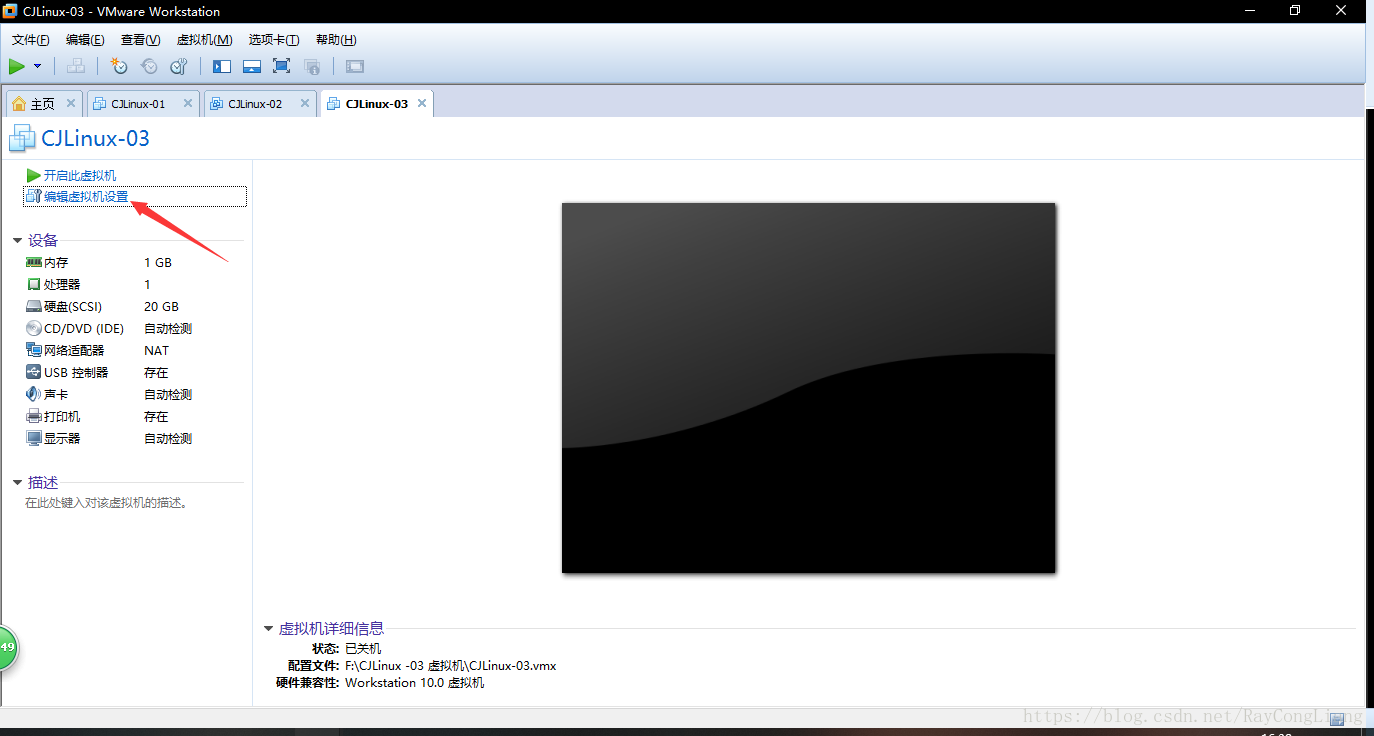Viewport: 1374px width, 736px height.
Task: Click the 20 GB hard disk value
Action: point(161,306)
